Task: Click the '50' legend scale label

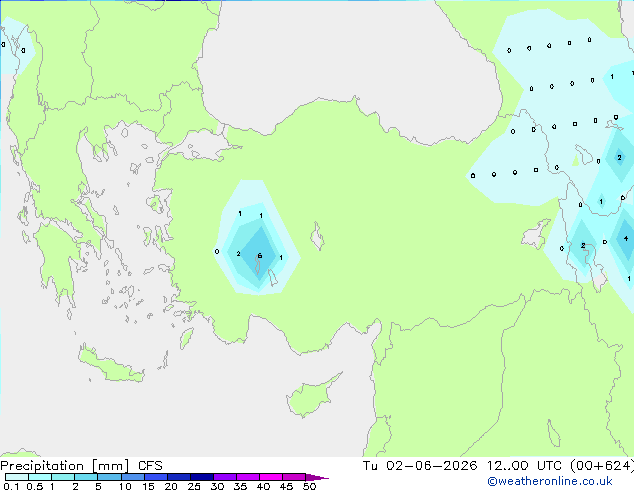Action: (x=309, y=486)
